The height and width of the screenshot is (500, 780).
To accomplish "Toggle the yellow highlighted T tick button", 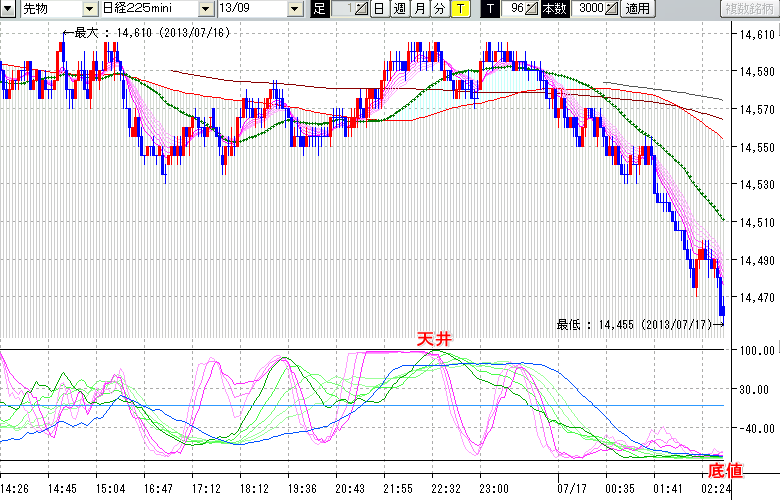I will tap(459, 9).
